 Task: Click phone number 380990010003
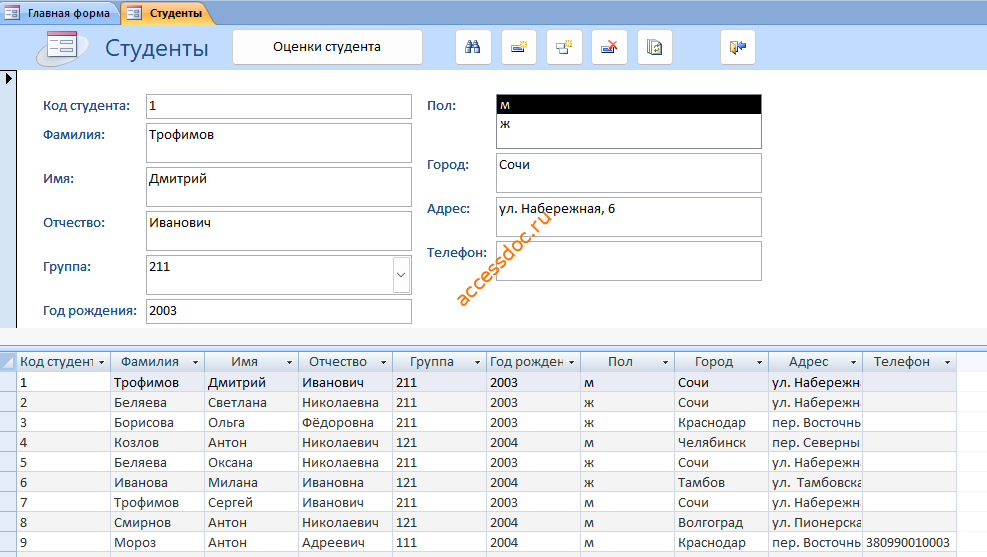click(x=909, y=543)
